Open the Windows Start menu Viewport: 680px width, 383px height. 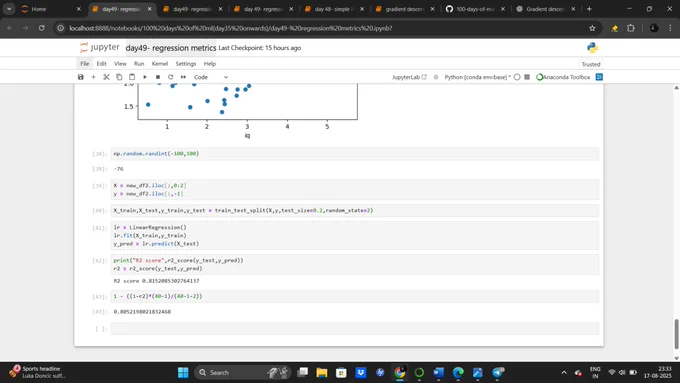[x=183, y=372]
